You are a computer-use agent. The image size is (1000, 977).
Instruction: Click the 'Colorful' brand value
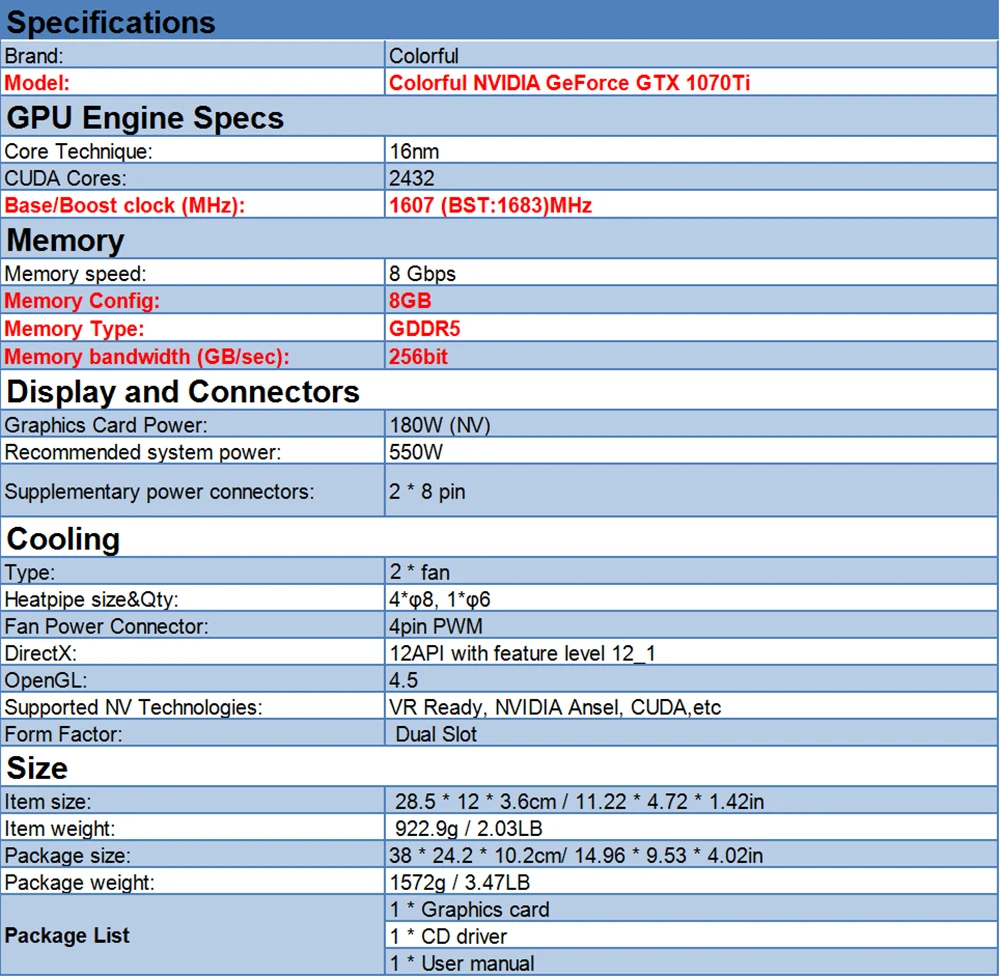(x=423, y=56)
